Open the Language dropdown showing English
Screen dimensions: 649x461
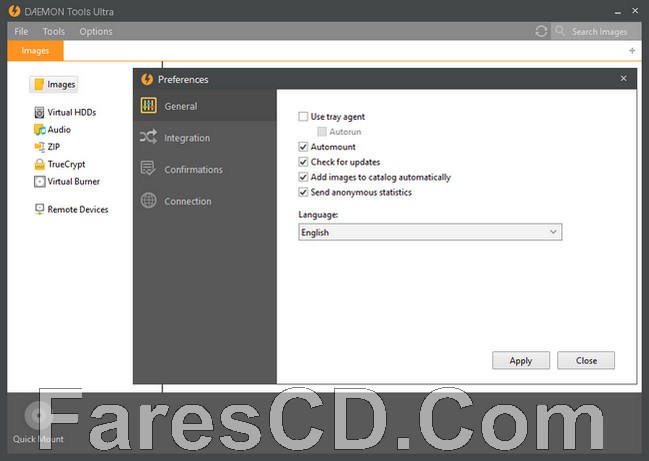point(430,232)
